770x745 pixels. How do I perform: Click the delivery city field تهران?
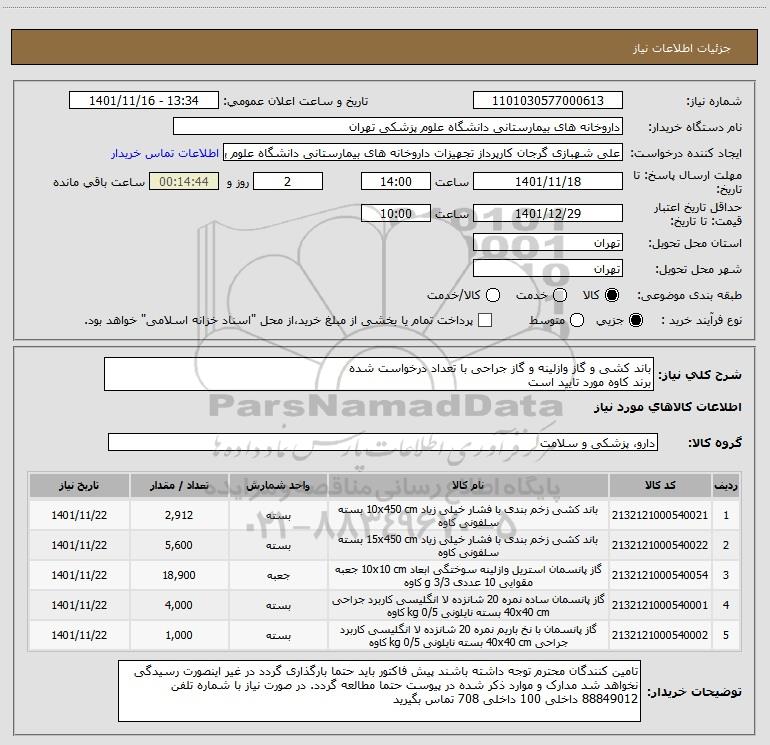click(x=548, y=269)
